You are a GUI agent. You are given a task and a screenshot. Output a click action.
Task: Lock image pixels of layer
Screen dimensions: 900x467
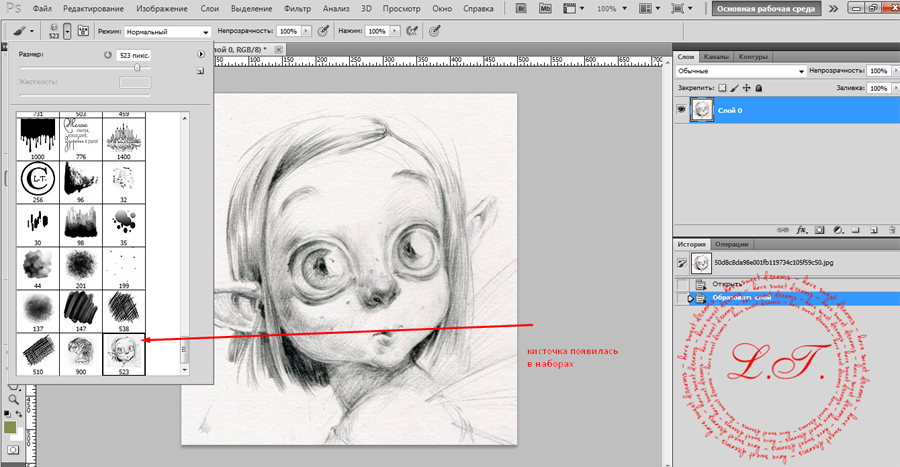(x=734, y=88)
